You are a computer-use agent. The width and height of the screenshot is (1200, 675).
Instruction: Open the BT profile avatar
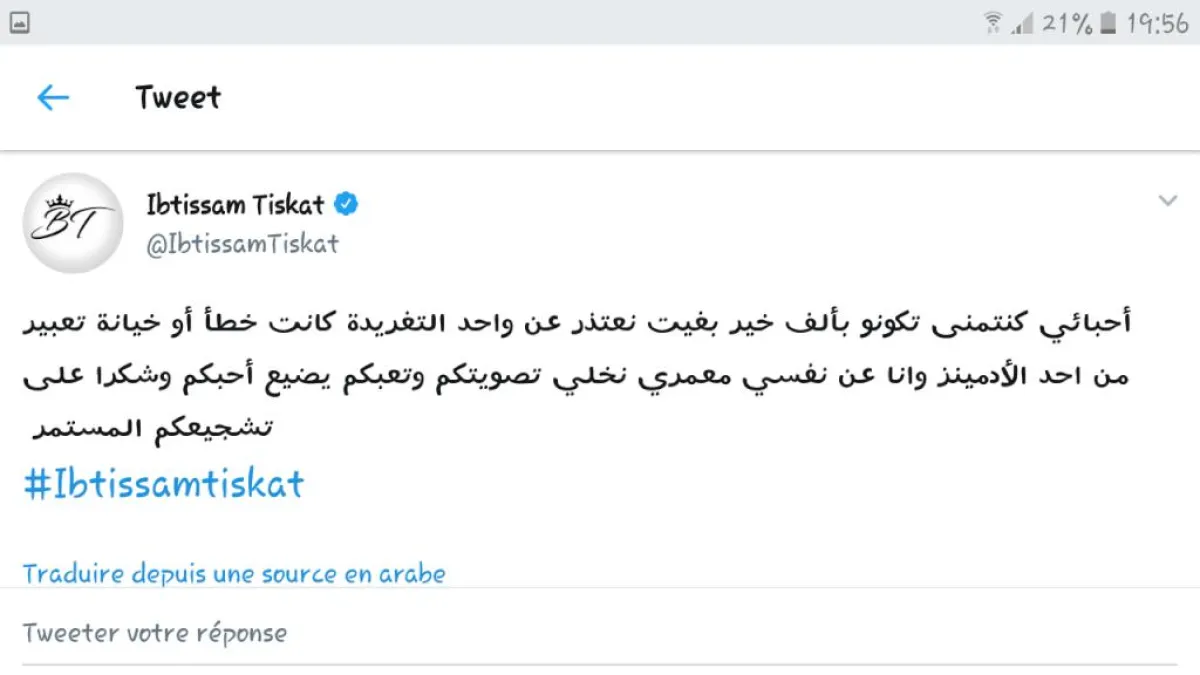coord(72,223)
